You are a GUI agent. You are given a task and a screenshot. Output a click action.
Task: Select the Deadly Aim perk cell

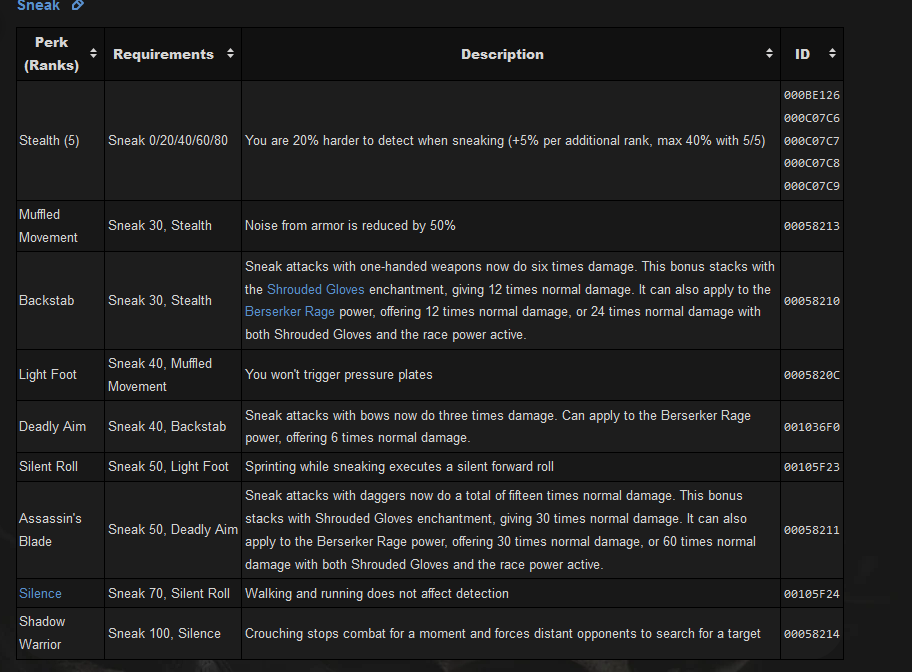60,426
